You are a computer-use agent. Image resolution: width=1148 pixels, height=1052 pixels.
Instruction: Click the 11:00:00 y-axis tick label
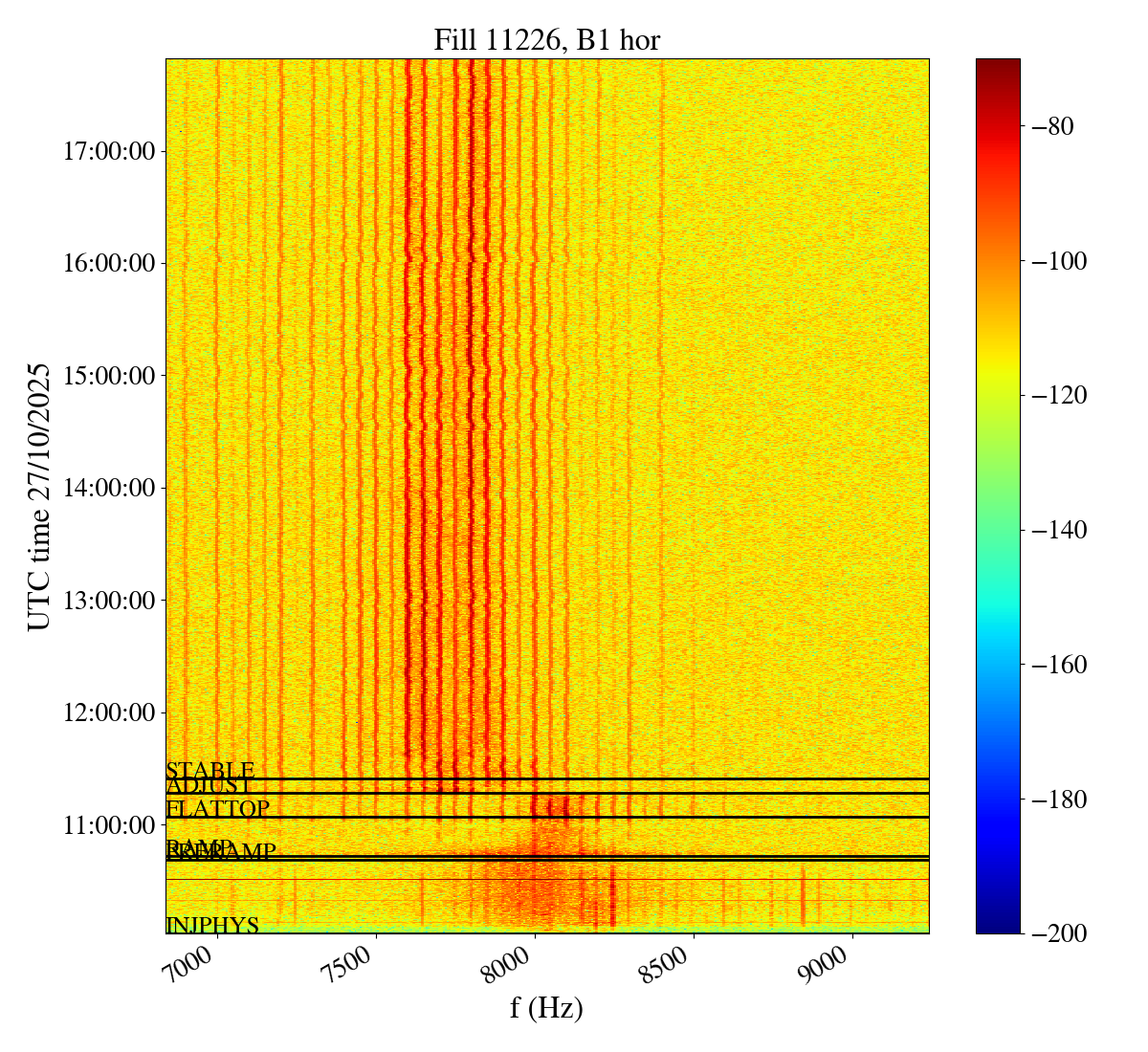pyautogui.click(x=109, y=824)
